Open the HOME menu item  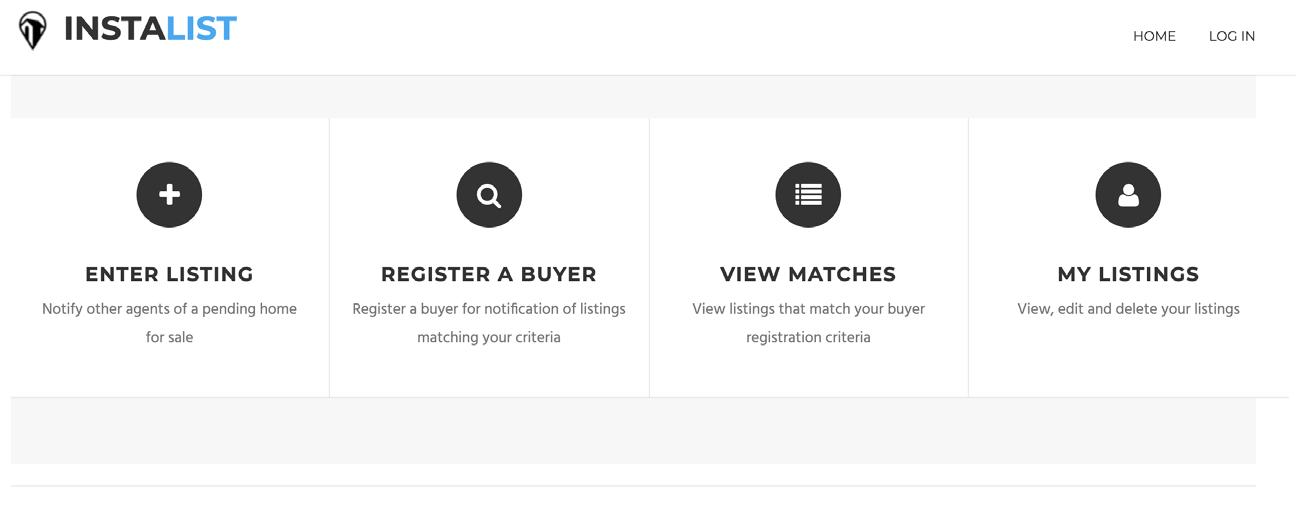tap(1154, 36)
